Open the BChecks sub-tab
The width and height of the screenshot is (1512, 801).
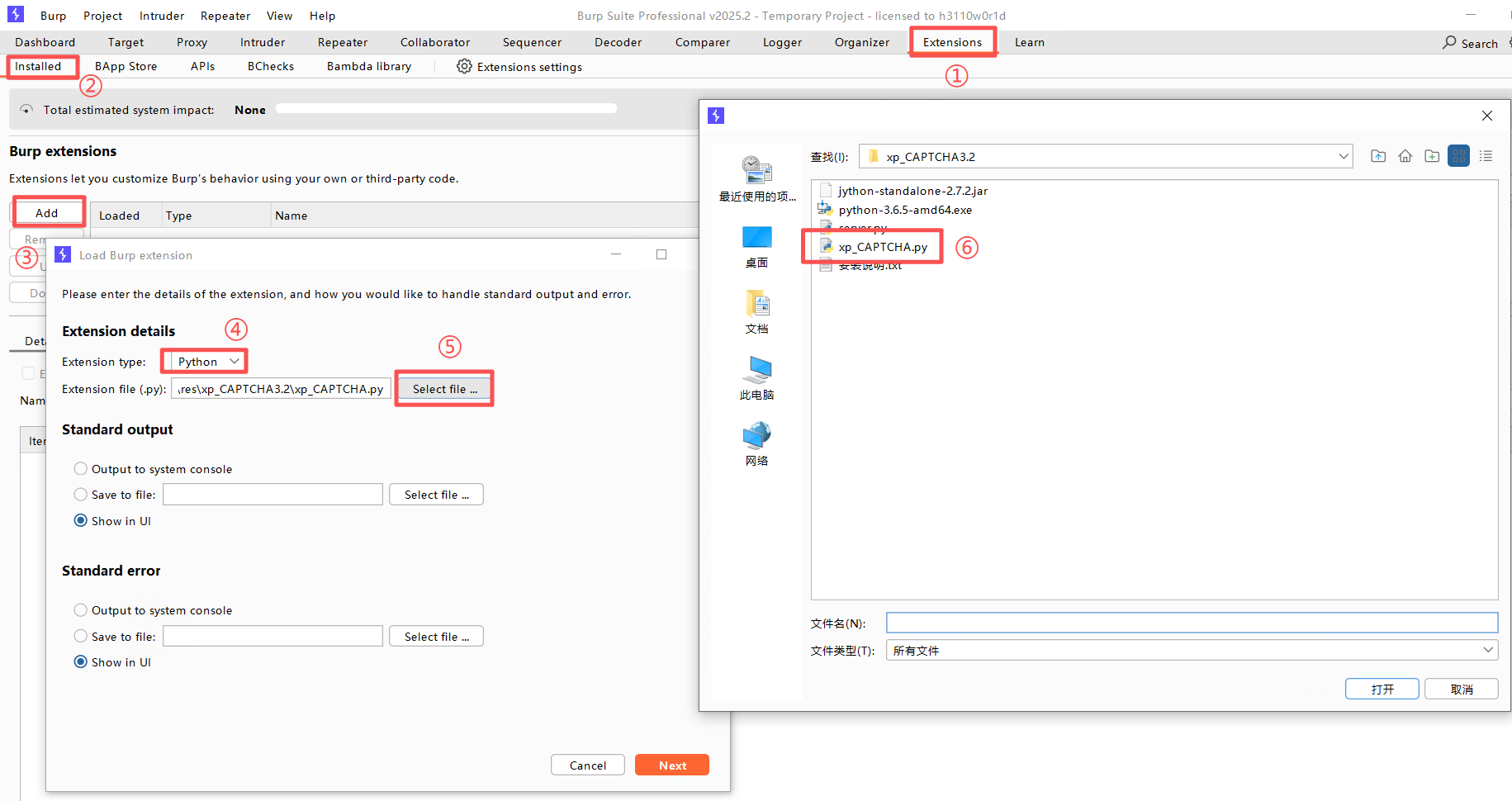coord(271,66)
